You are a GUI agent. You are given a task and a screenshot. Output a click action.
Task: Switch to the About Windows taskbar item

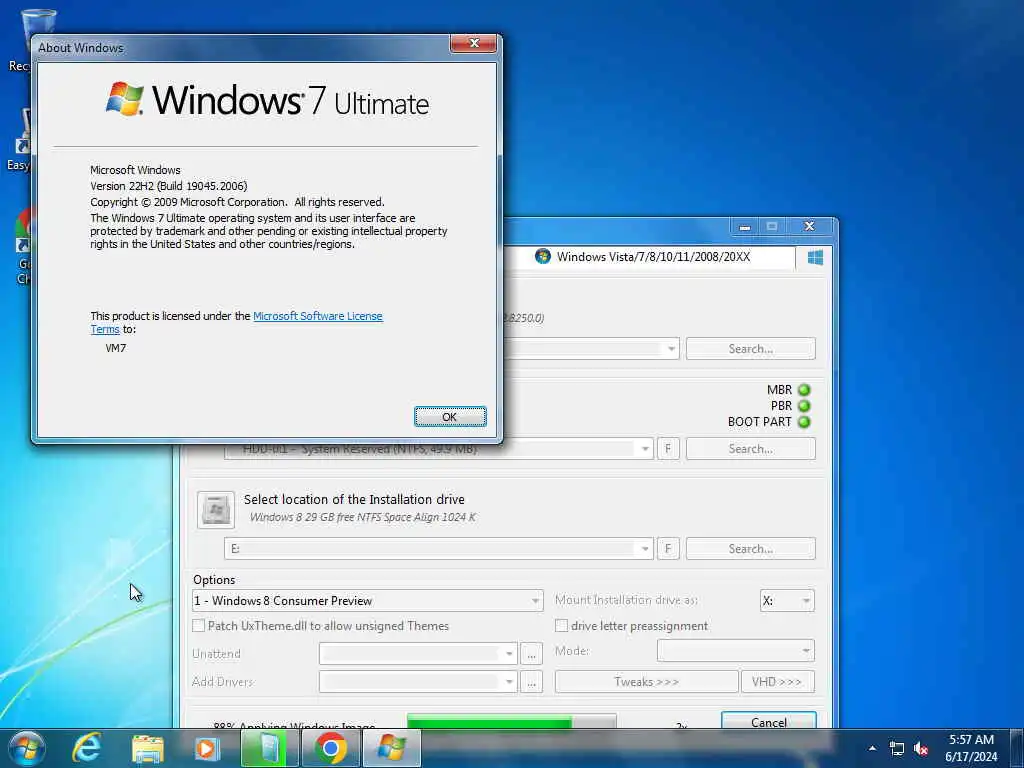(392, 748)
